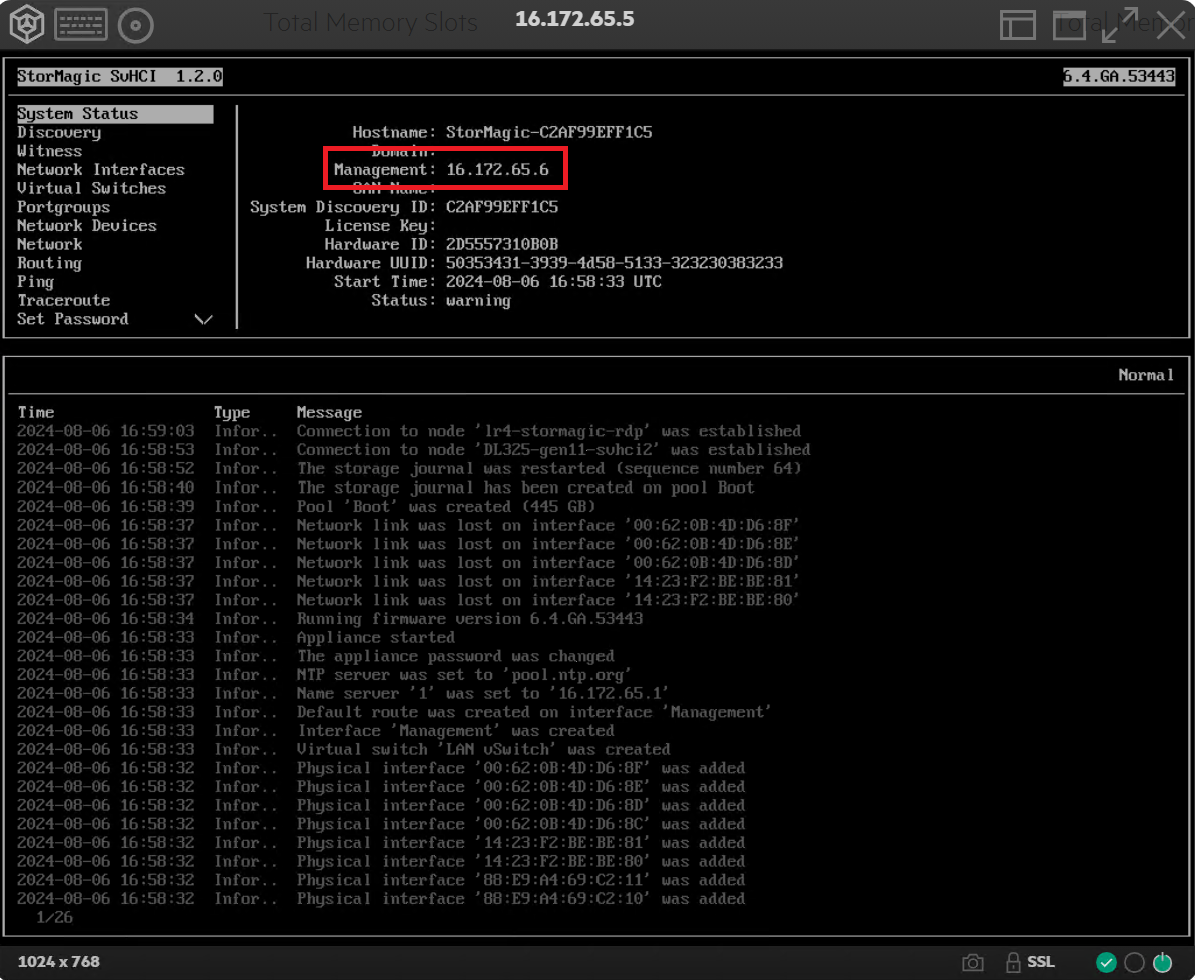Viewport: 1195px width, 980px height.
Task: Click the hostname StorMagic-C2AF99EFF1C5
Action: (x=549, y=133)
